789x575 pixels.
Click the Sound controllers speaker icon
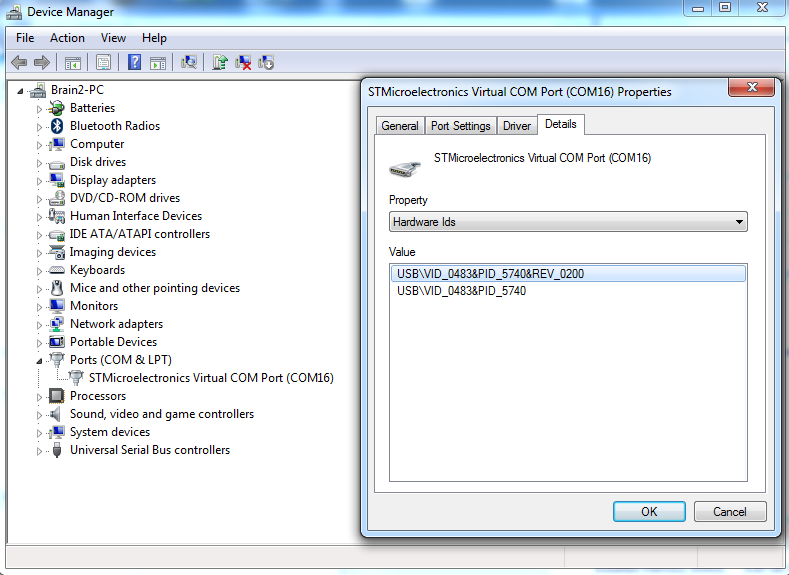(56, 414)
